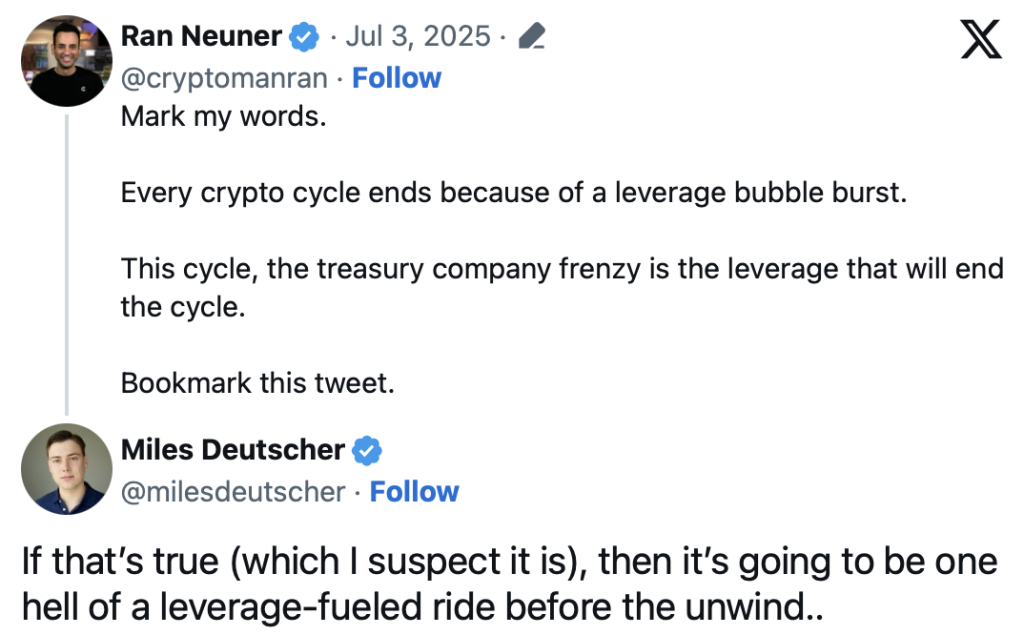Open the Ran Neuner display name link
The height and width of the screenshot is (635, 1024).
(201, 36)
